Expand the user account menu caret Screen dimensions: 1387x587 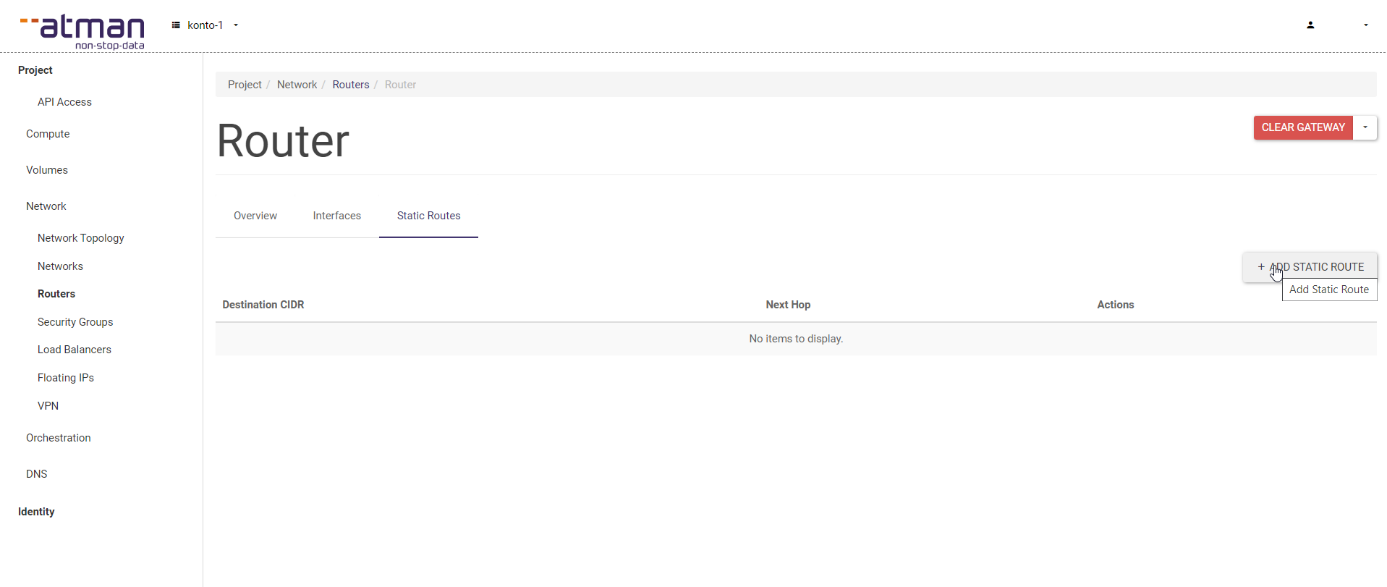1366,25
